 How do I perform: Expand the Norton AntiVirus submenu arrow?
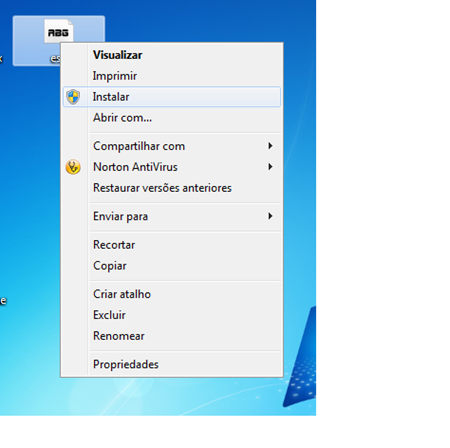(270, 167)
